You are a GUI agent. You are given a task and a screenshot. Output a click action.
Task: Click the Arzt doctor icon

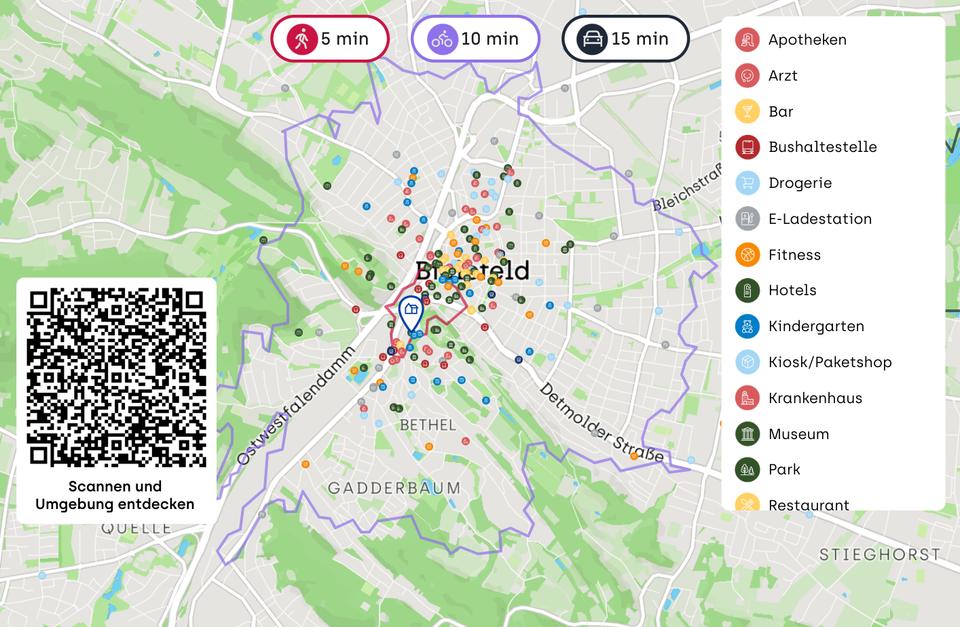[x=747, y=76]
